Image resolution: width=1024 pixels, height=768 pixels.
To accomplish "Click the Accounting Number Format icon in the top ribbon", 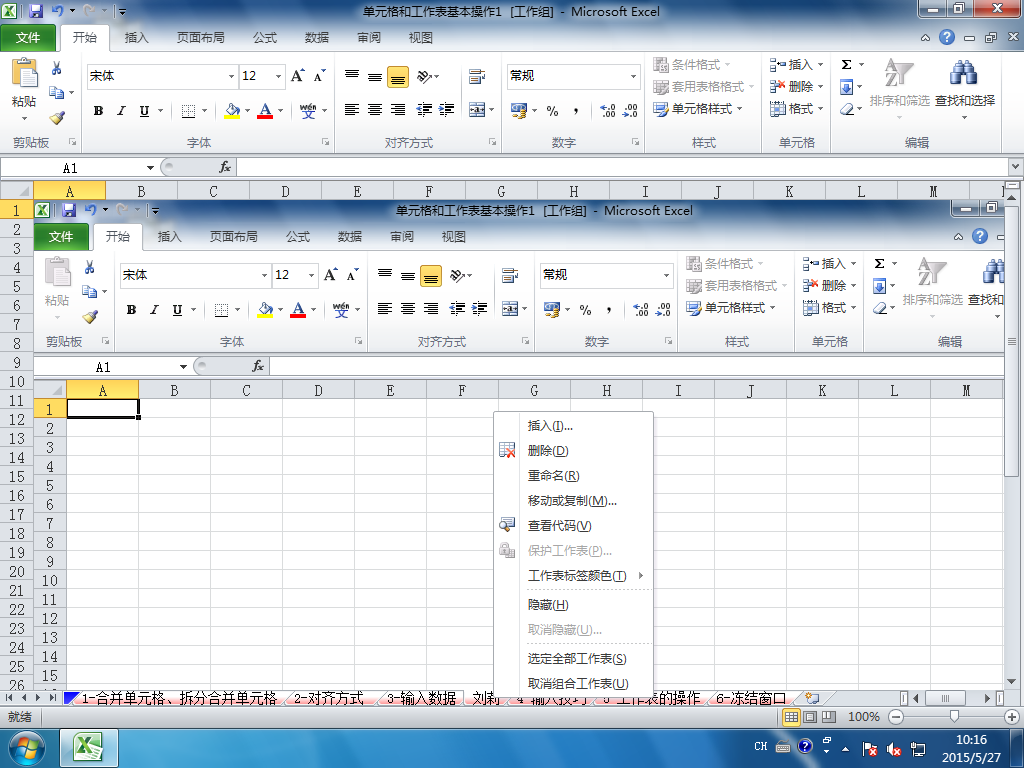I will [519, 111].
